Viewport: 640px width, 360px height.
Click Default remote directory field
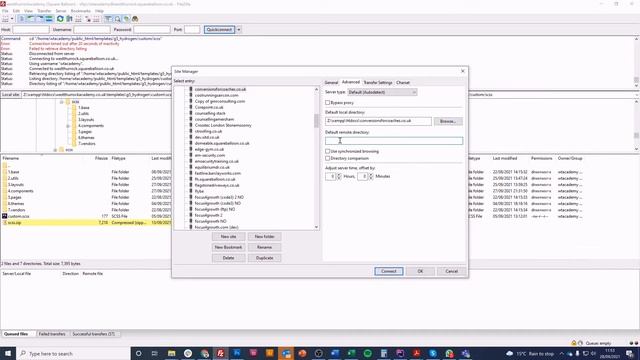coord(394,141)
